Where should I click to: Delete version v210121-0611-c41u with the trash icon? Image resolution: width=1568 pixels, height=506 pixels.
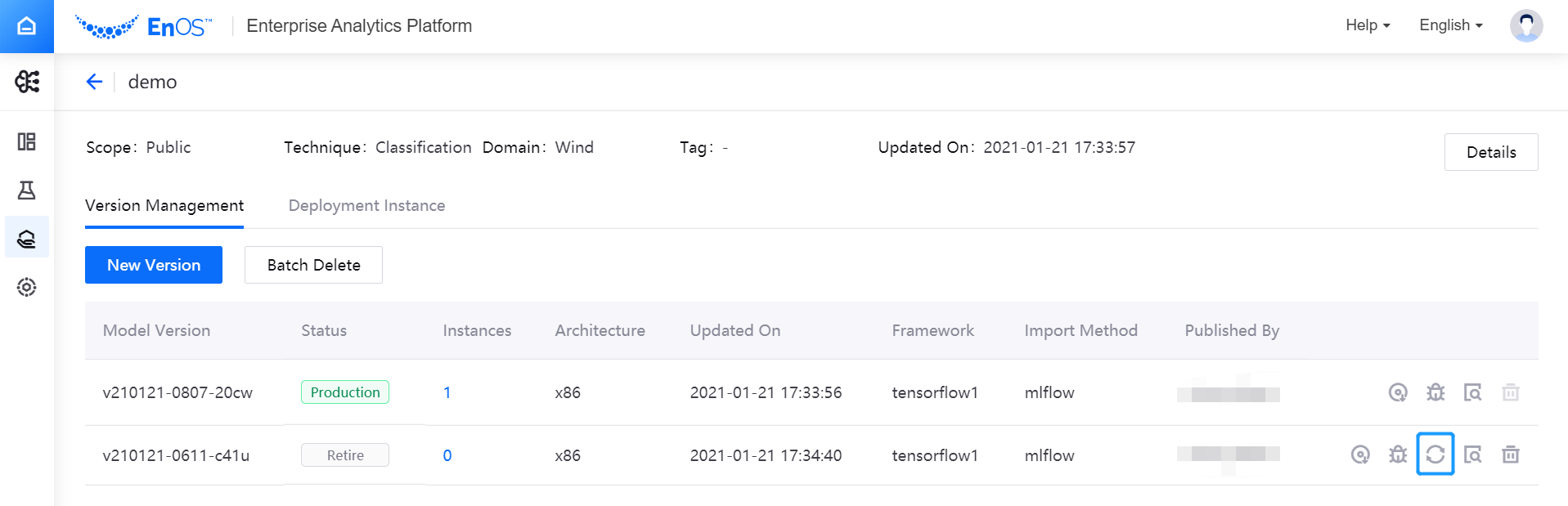(x=1510, y=455)
